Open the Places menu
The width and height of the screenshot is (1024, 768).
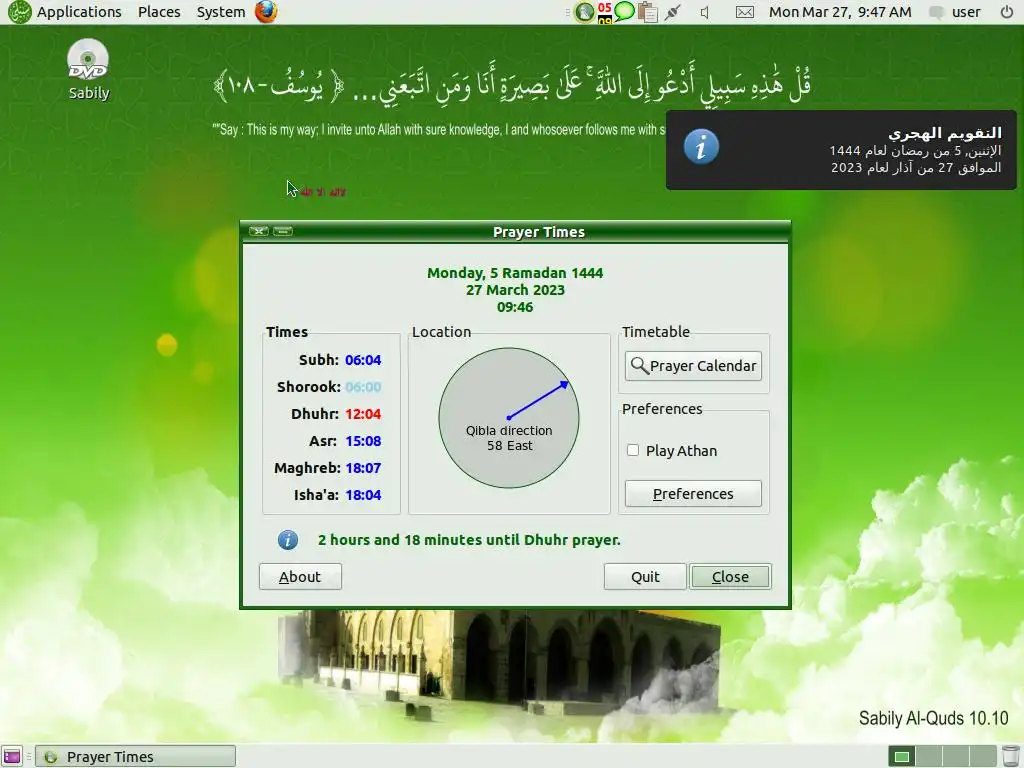tap(159, 12)
